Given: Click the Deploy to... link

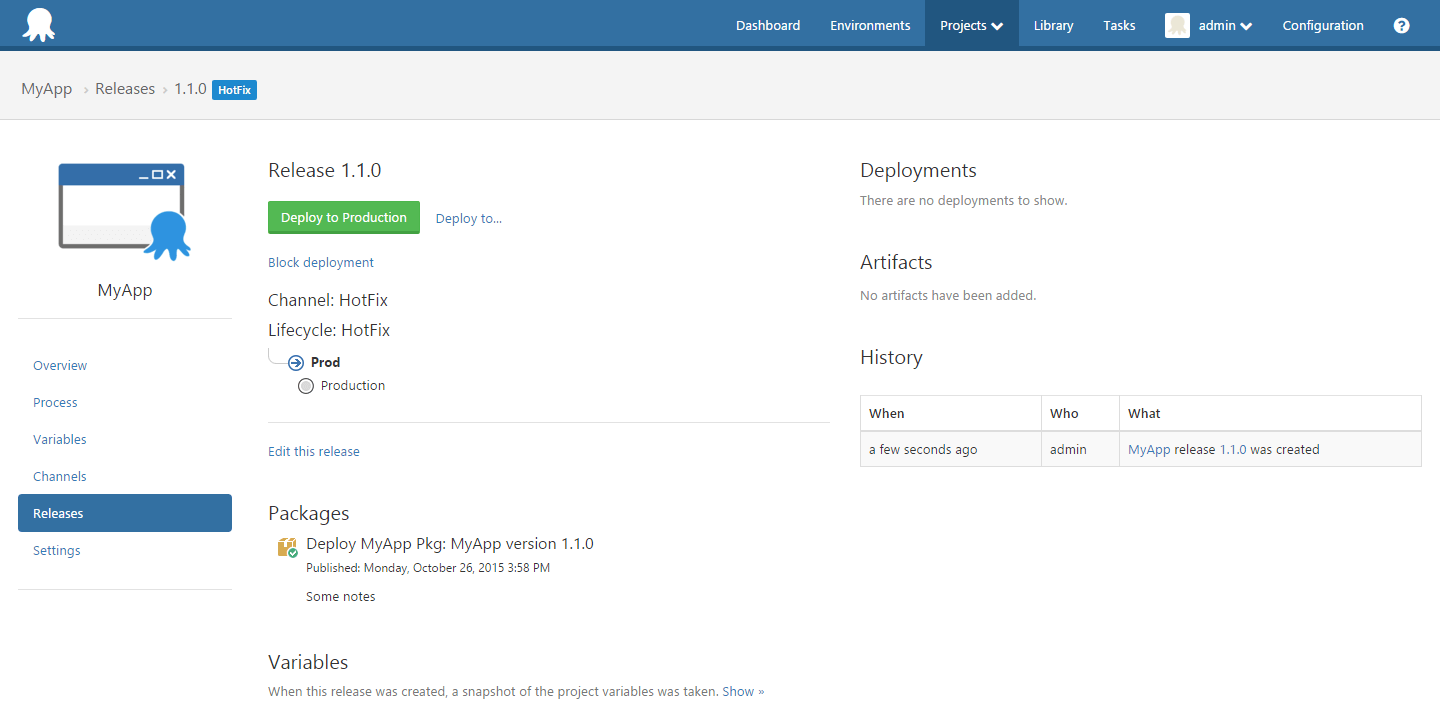Looking at the screenshot, I should click(x=469, y=218).
